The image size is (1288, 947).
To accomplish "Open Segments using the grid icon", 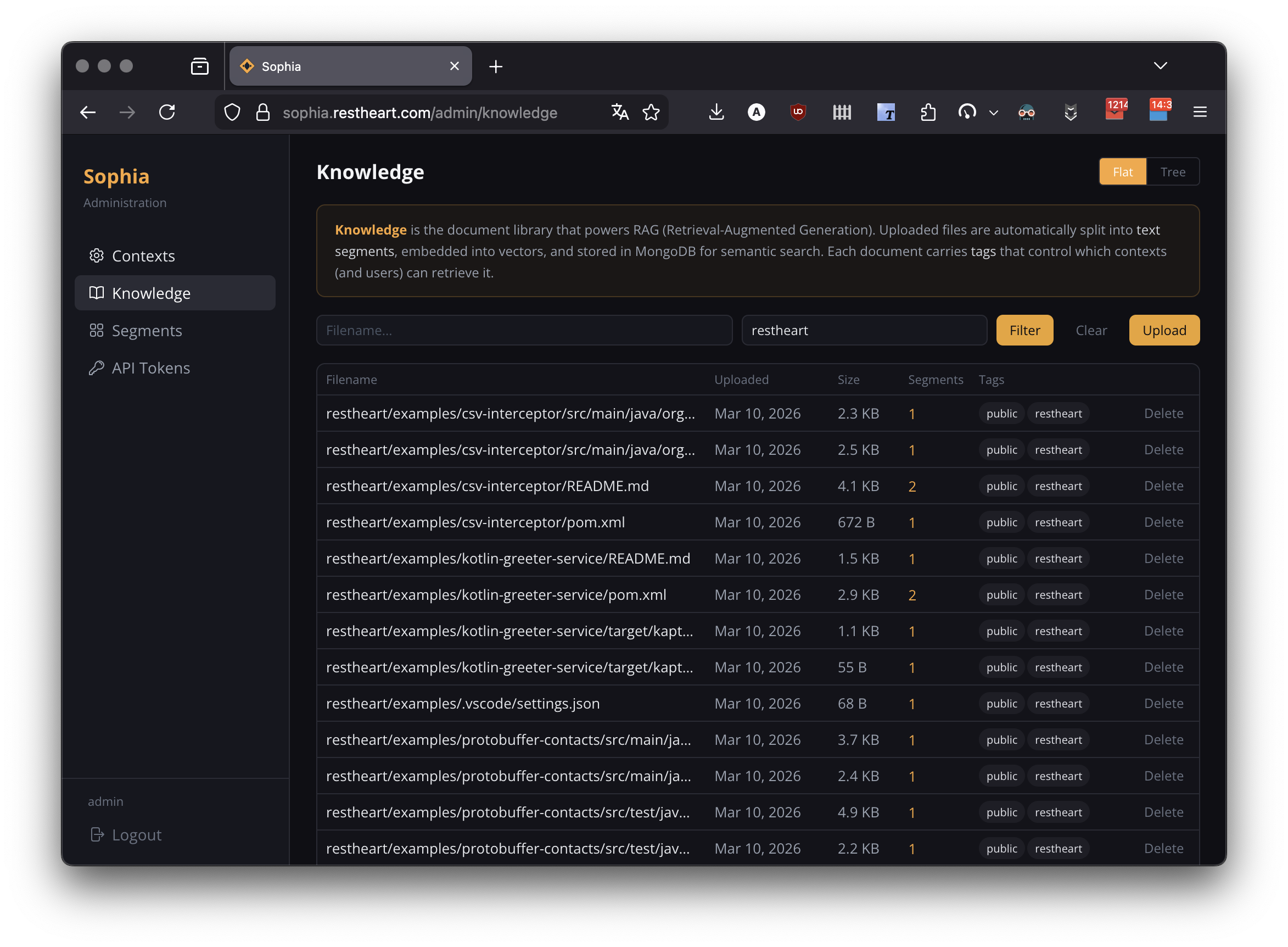I will [96, 330].
